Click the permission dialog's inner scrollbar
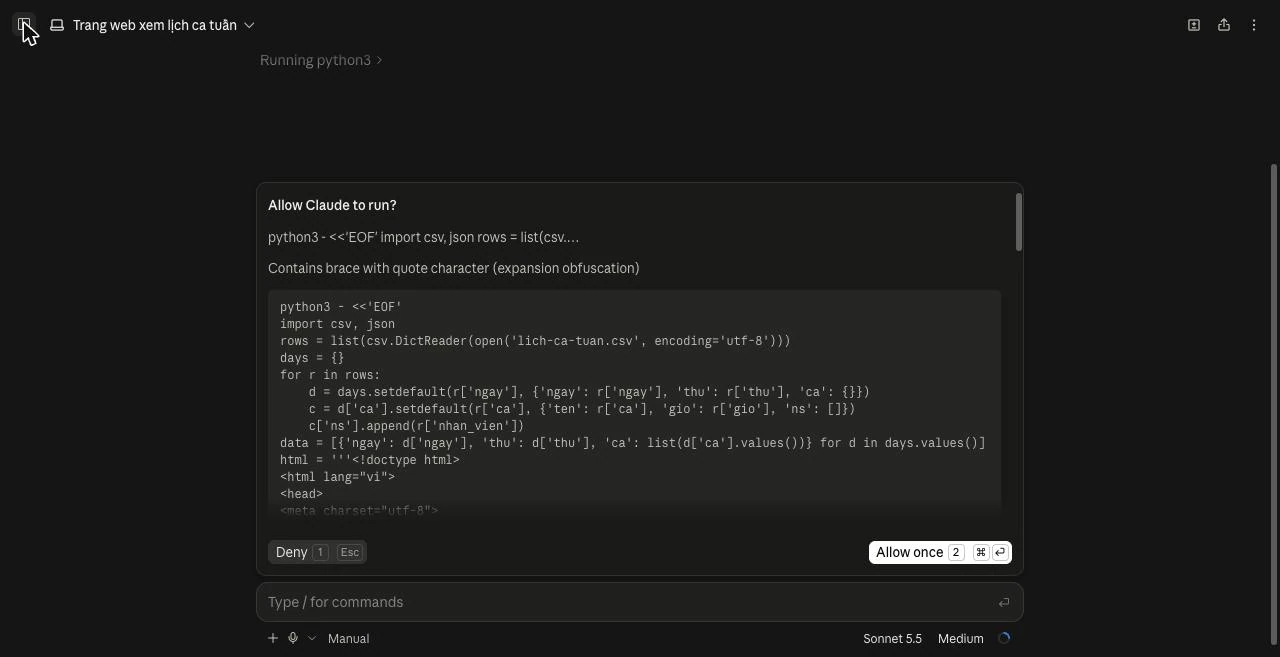1280x657 pixels. pyautogui.click(x=1019, y=222)
